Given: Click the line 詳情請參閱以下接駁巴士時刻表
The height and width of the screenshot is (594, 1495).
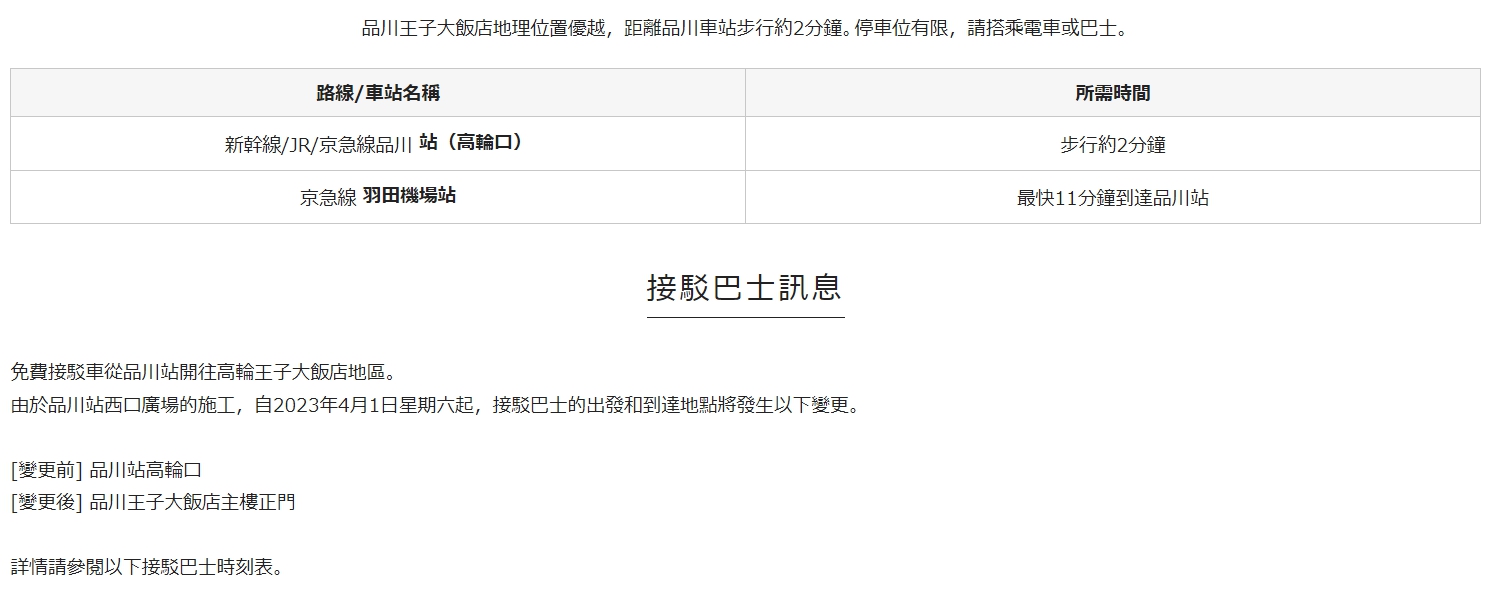Looking at the screenshot, I should point(148,567).
